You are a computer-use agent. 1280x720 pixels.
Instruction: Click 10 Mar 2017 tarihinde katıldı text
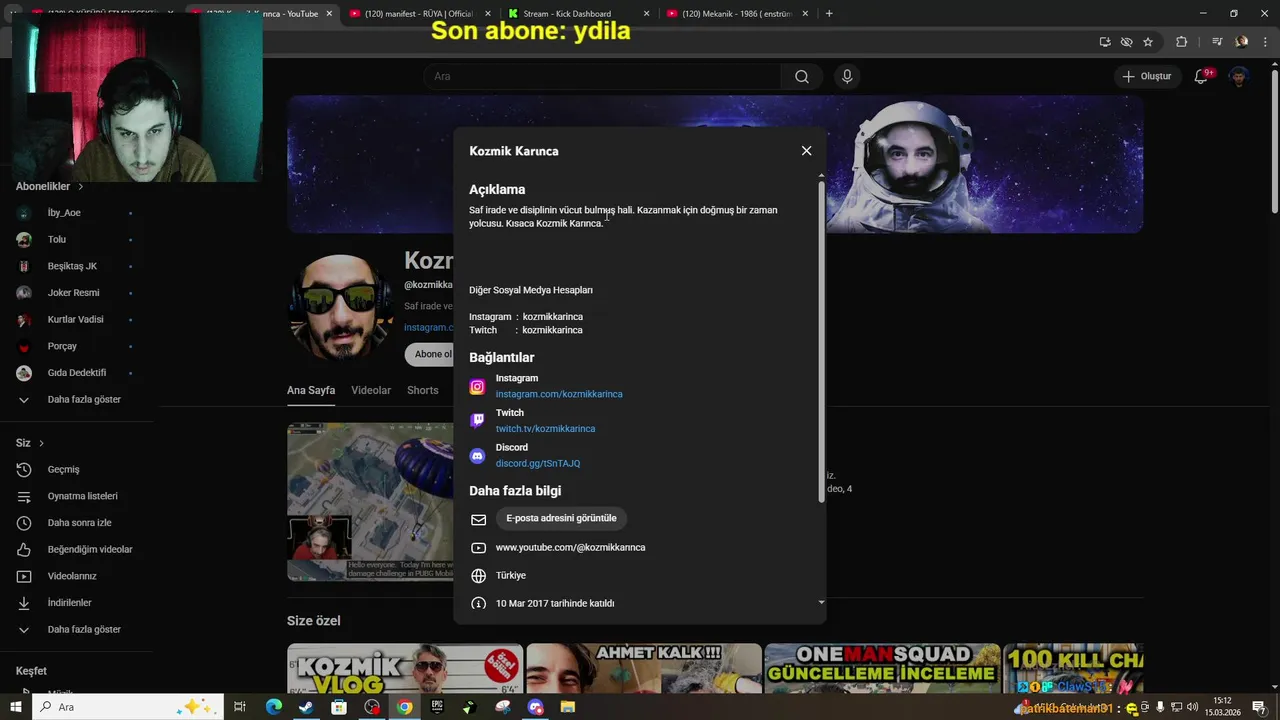tap(555, 604)
